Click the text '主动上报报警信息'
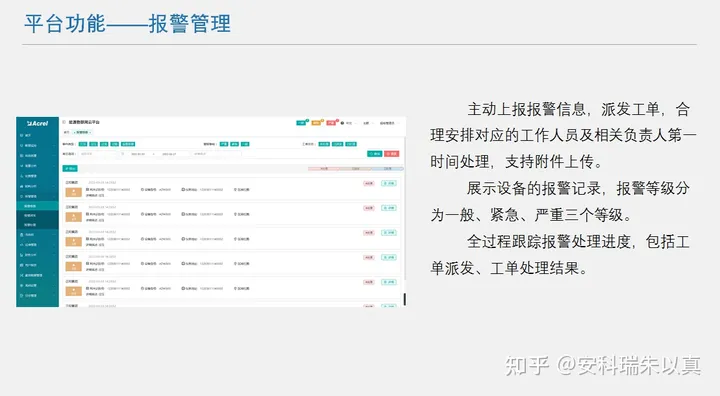The width and height of the screenshot is (720, 396). 527,109
